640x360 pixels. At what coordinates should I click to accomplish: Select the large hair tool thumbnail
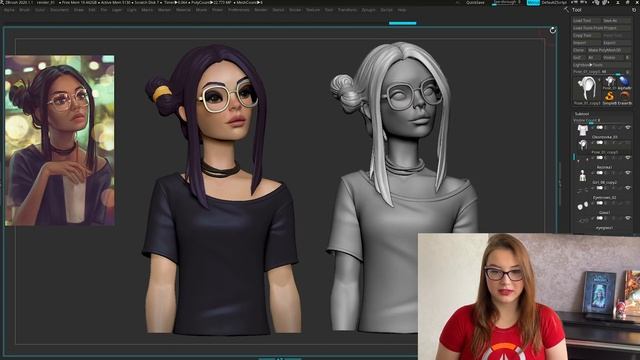tap(587, 89)
